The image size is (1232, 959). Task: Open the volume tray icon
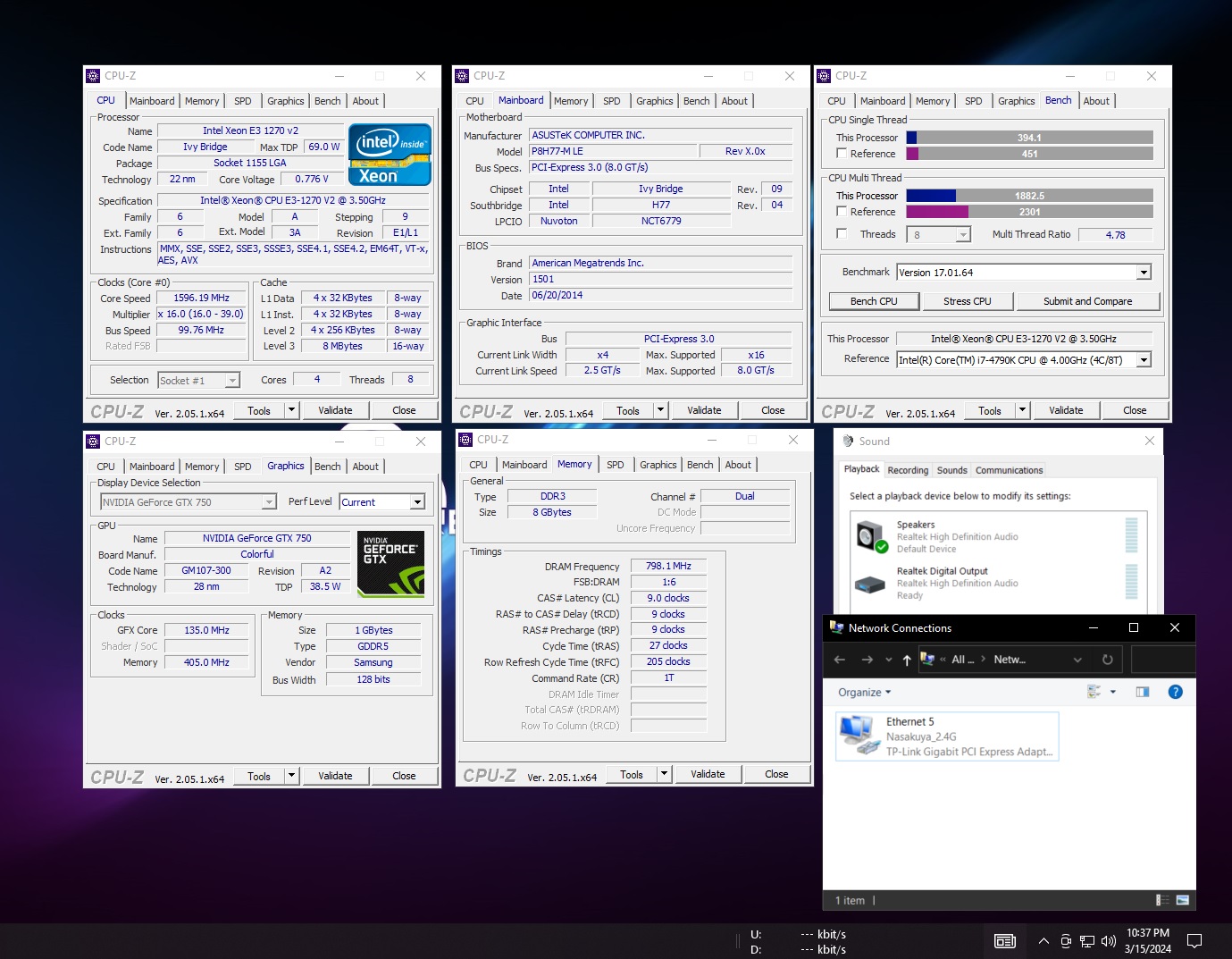(x=1109, y=941)
